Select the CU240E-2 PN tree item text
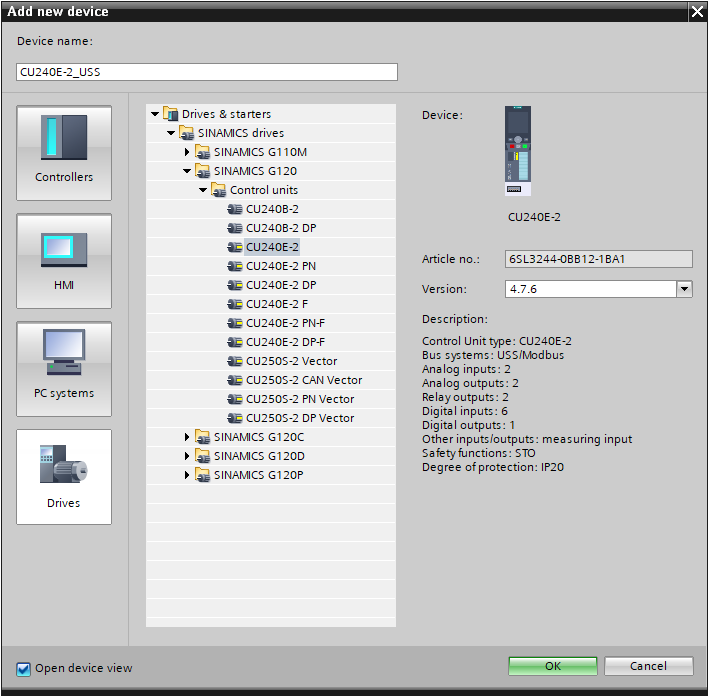The height and width of the screenshot is (697, 709). [x=281, y=266]
